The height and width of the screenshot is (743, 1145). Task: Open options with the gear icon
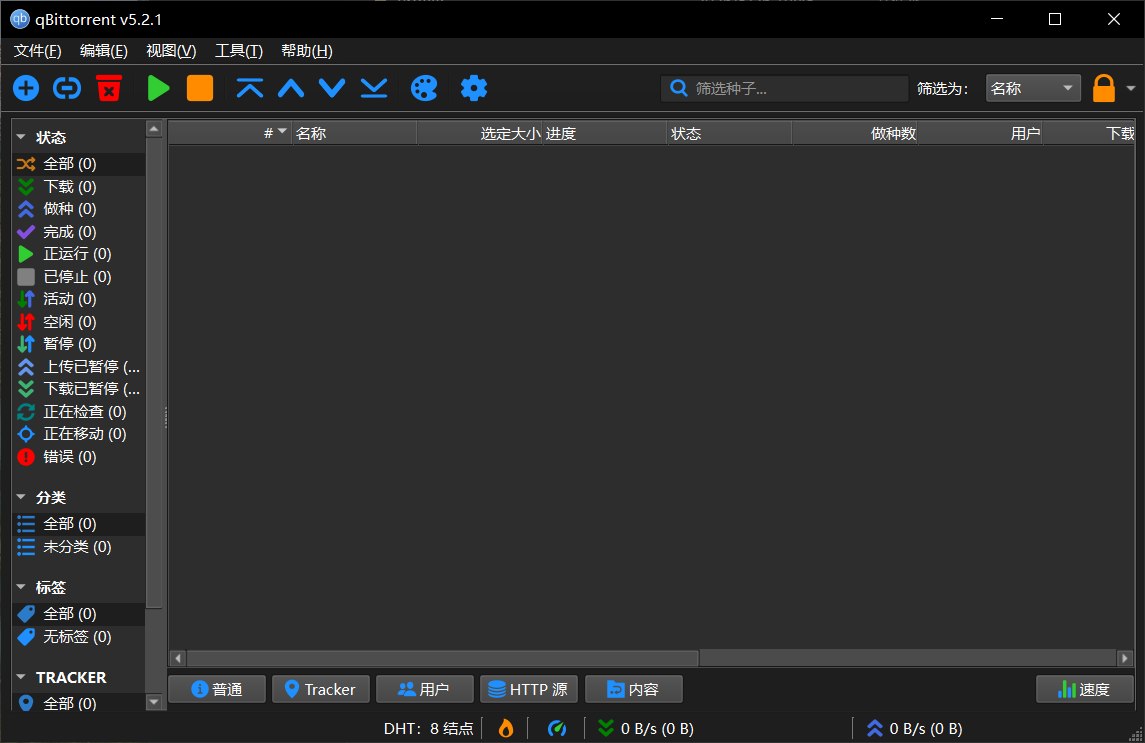click(473, 88)
